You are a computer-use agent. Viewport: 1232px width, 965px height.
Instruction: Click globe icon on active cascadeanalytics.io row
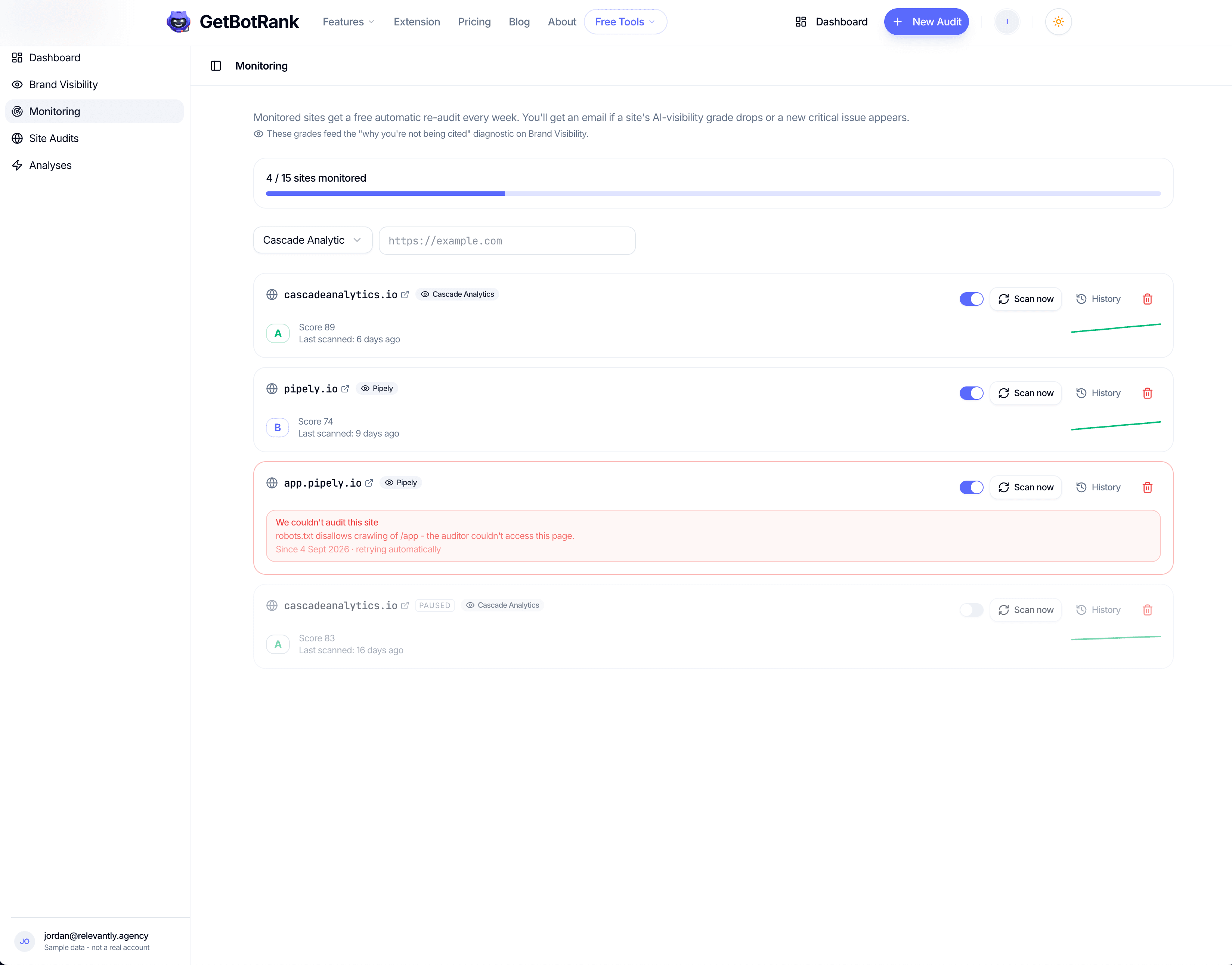pyautogui.click(x=272, y=295)
